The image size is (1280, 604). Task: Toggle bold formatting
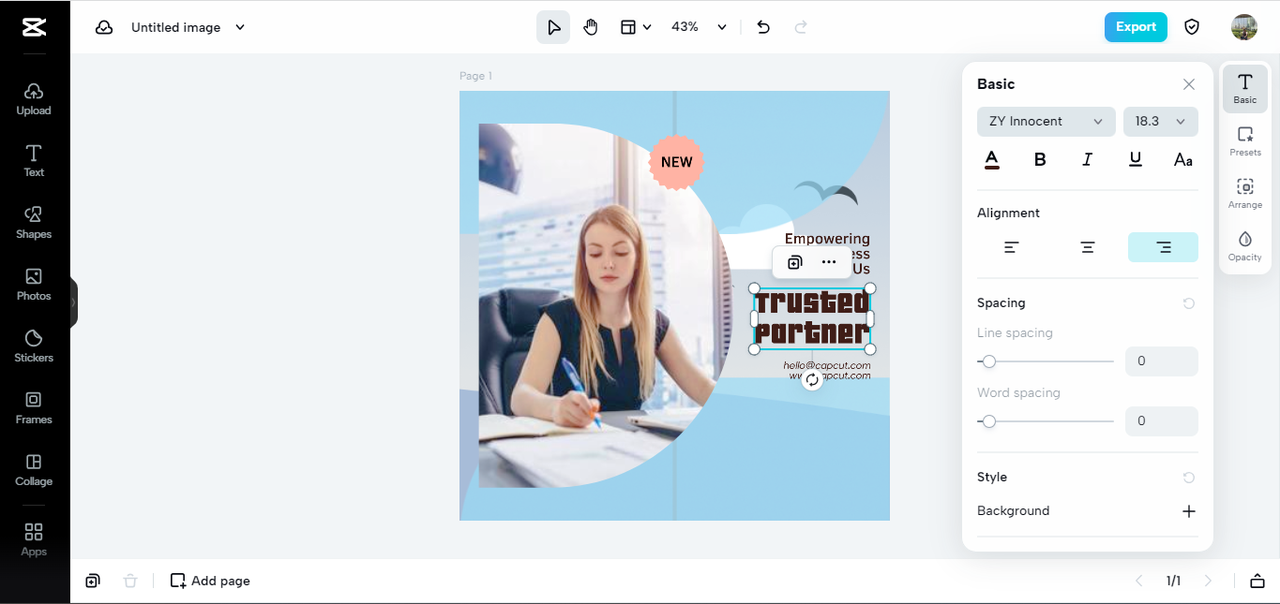pyautogui.click(x=1040, y=160)
